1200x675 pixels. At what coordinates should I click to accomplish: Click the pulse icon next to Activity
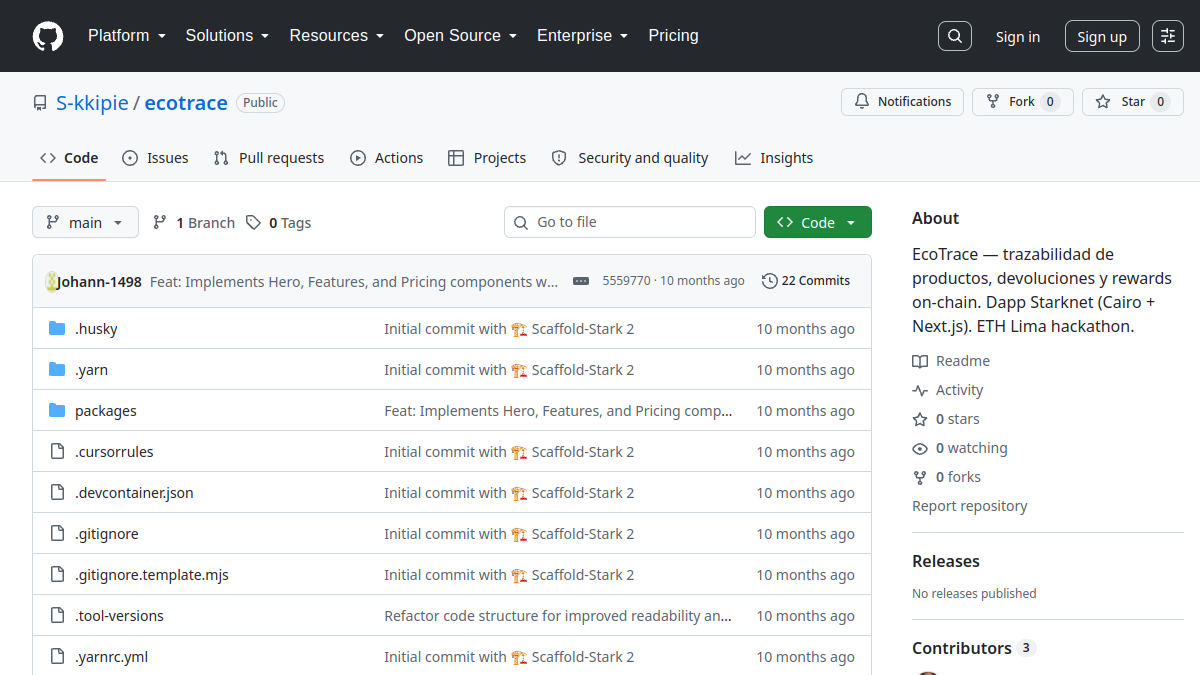(x=920, y=390)
